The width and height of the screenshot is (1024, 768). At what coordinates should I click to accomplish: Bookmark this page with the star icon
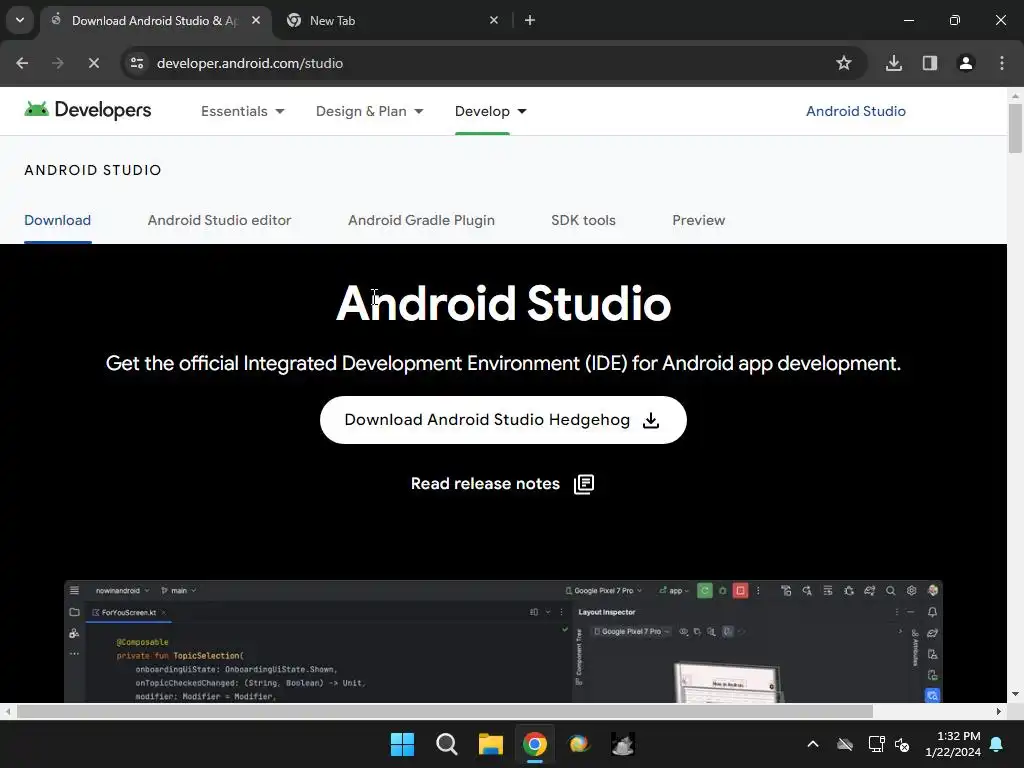[844, 63]
